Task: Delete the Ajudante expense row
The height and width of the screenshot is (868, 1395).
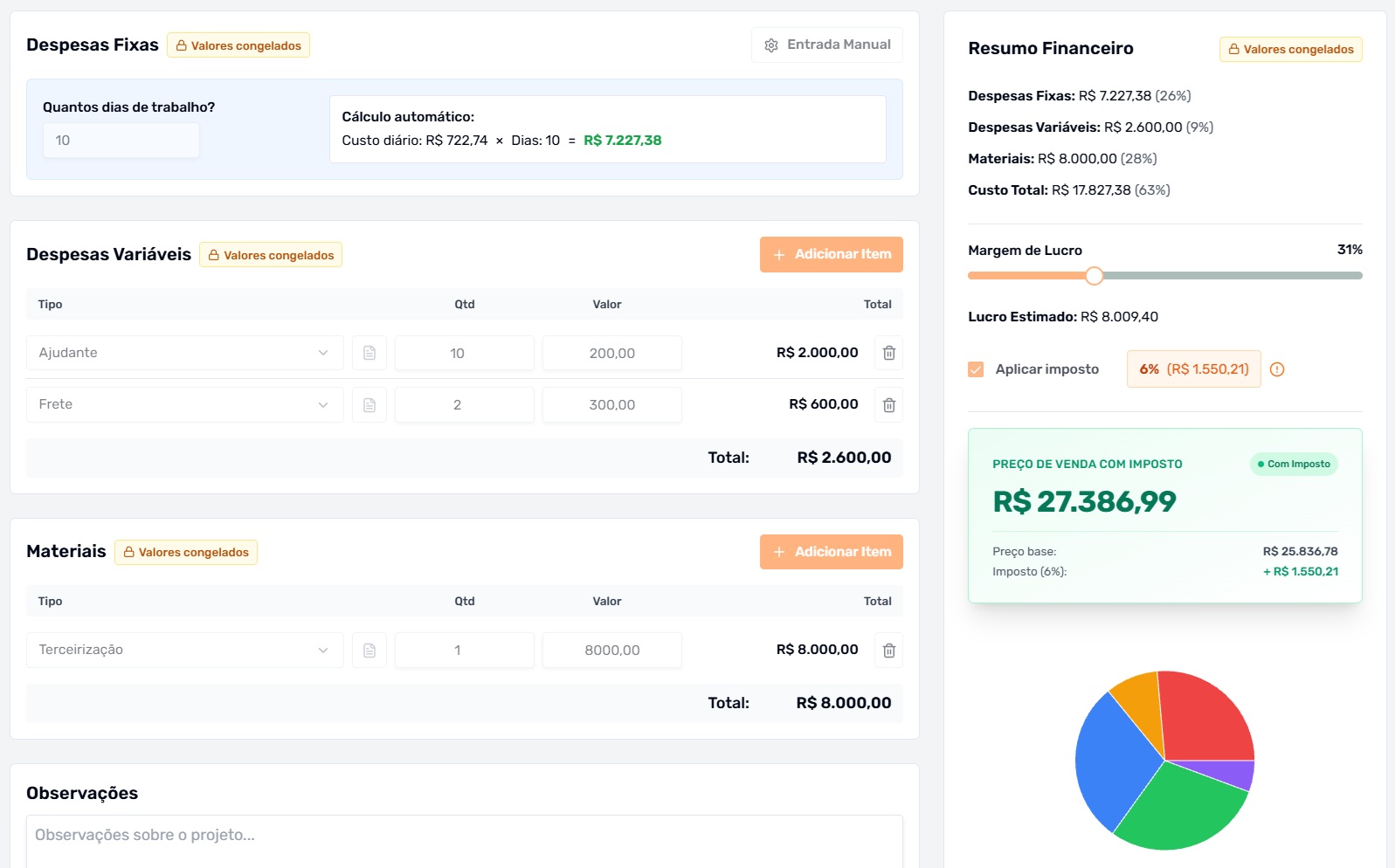Action: [888, 353]
